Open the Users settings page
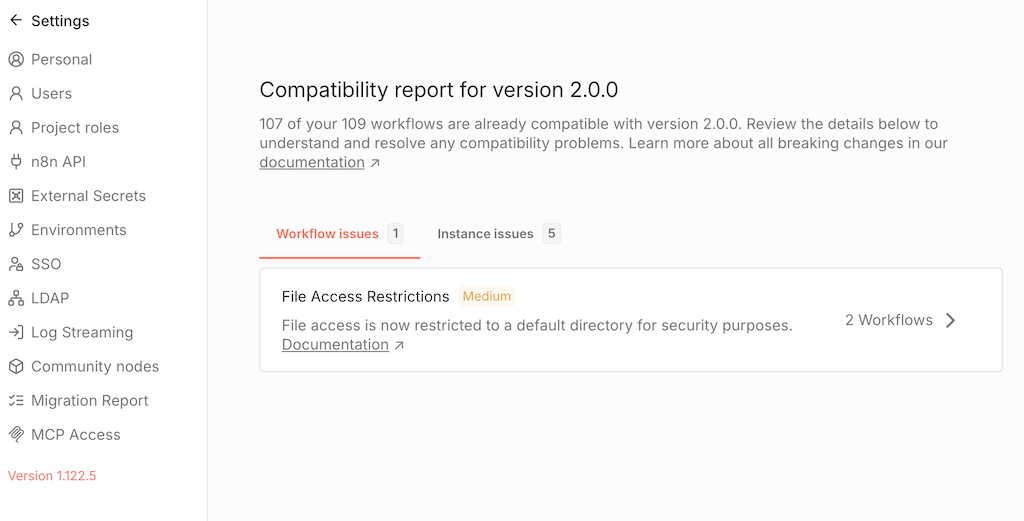Viewport: 1024px width, 521px height. [51, 93]
